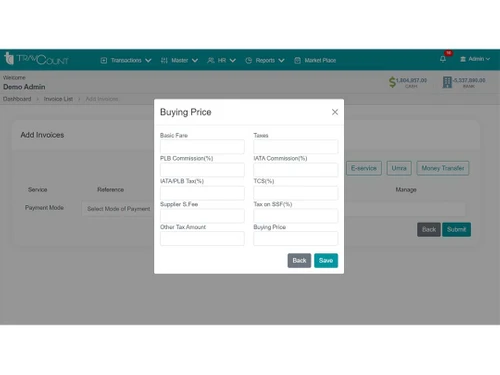Close the Buying Price dialog

coord(335,112)
